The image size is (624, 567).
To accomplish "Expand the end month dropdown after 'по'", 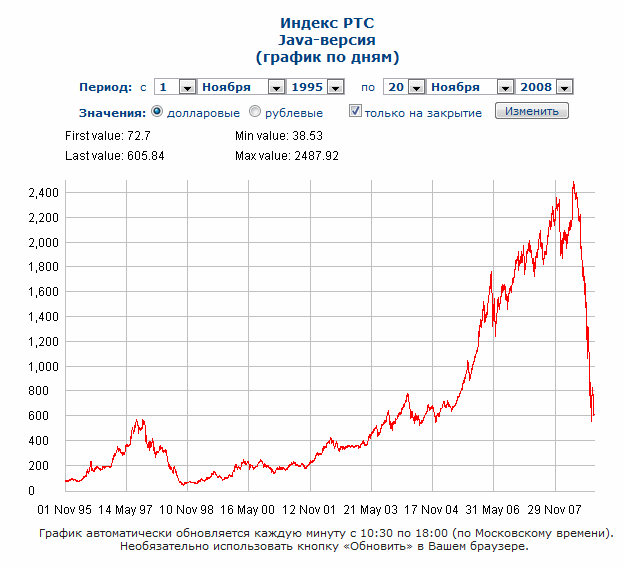I will pyautogui.click(x=470, y=87).
